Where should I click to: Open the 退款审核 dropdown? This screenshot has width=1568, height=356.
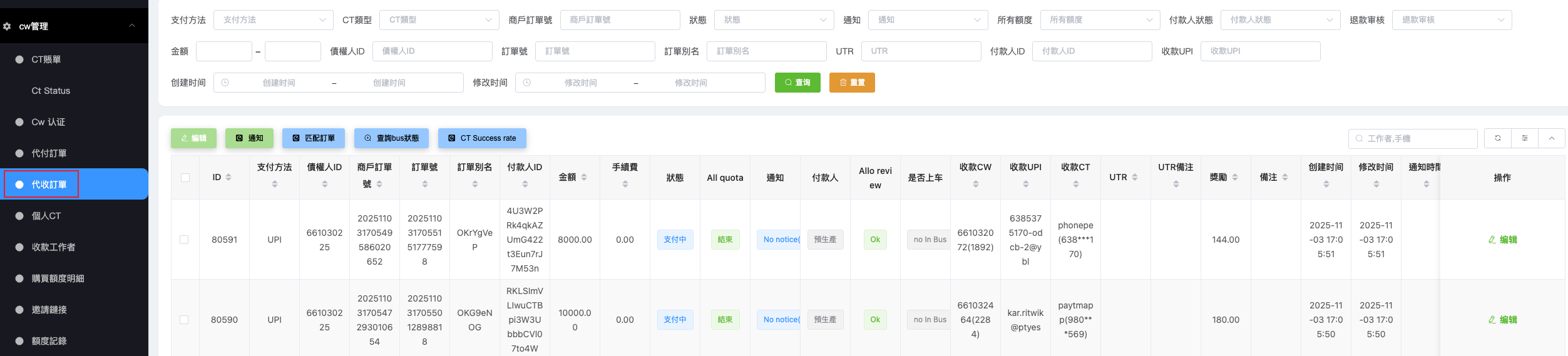click(x=1451, y=20)
